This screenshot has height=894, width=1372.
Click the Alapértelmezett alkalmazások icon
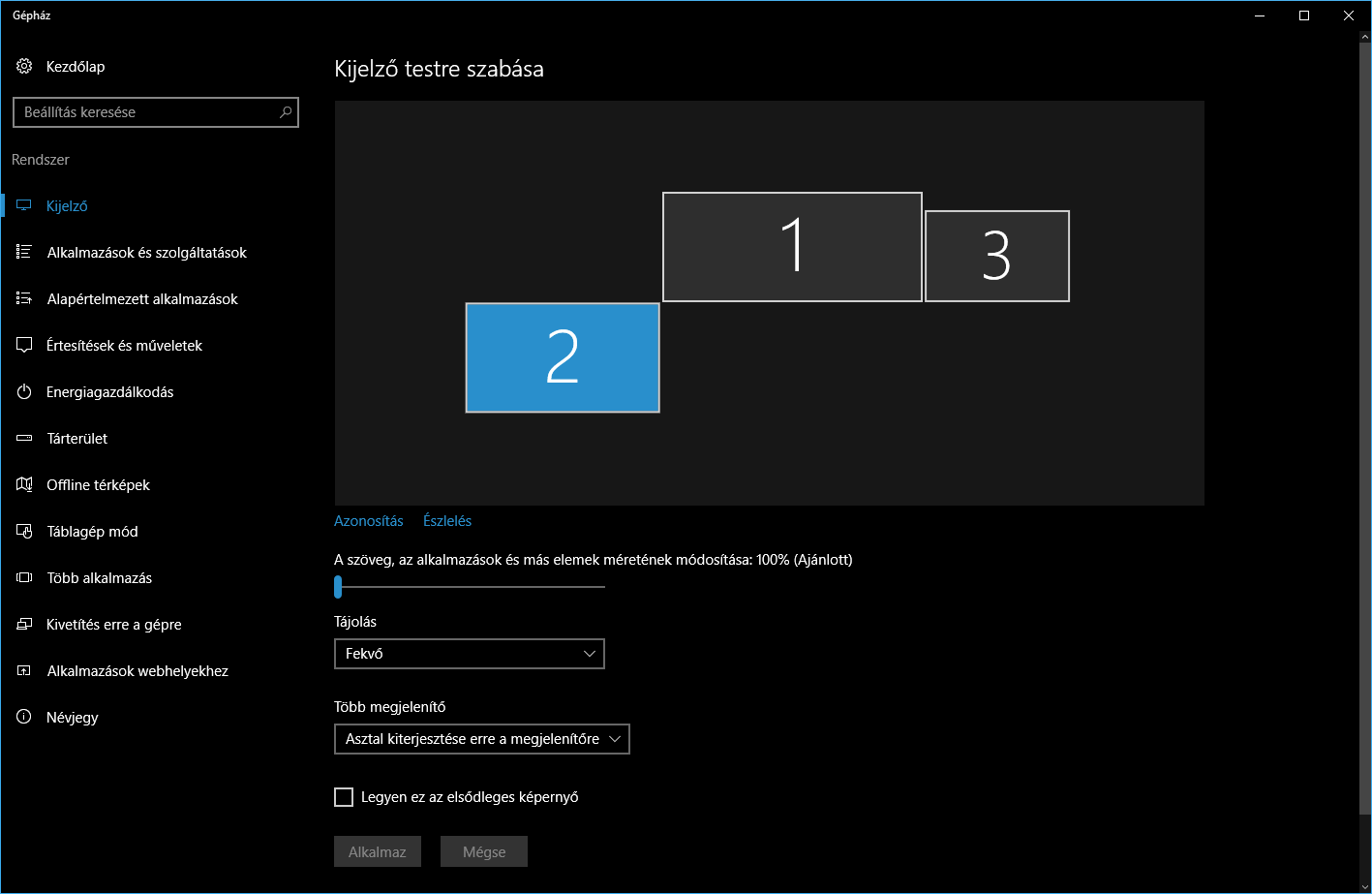point(24,299)
